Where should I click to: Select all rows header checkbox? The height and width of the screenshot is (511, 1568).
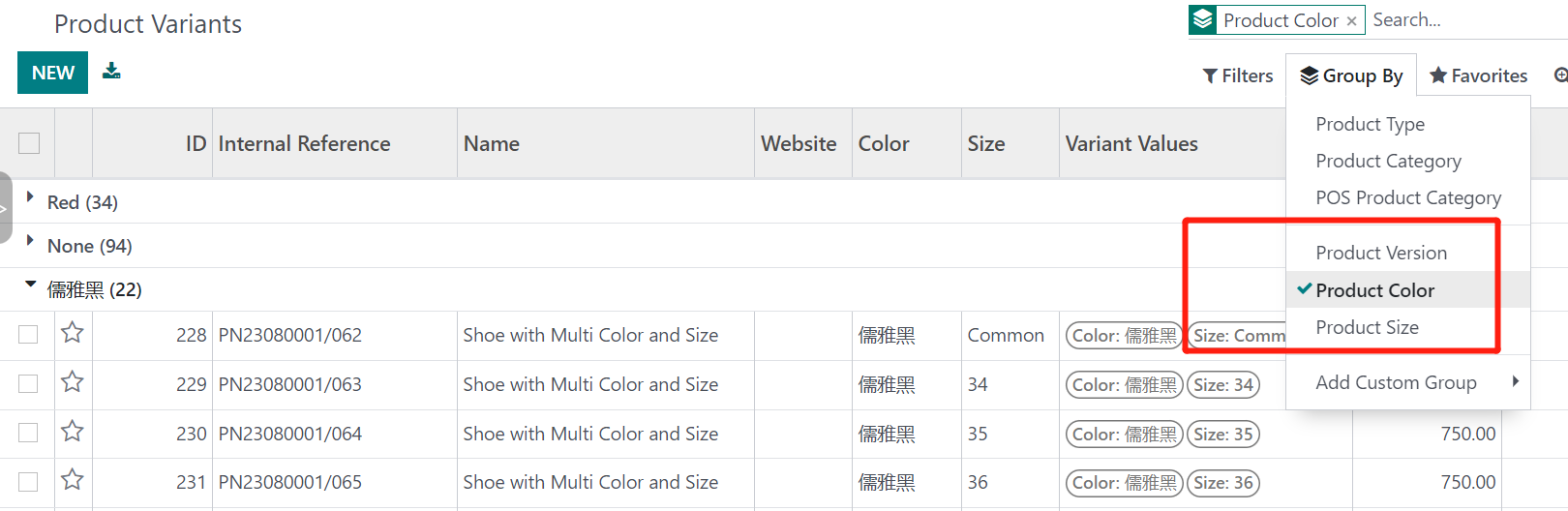point(29,143)
